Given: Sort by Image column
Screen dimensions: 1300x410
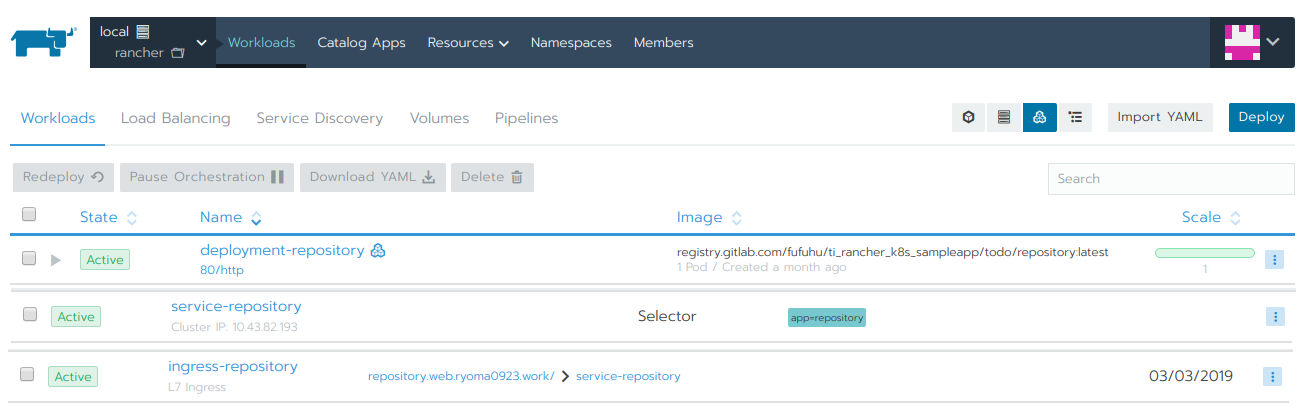Looking at the screenshot, I should 709,217.
